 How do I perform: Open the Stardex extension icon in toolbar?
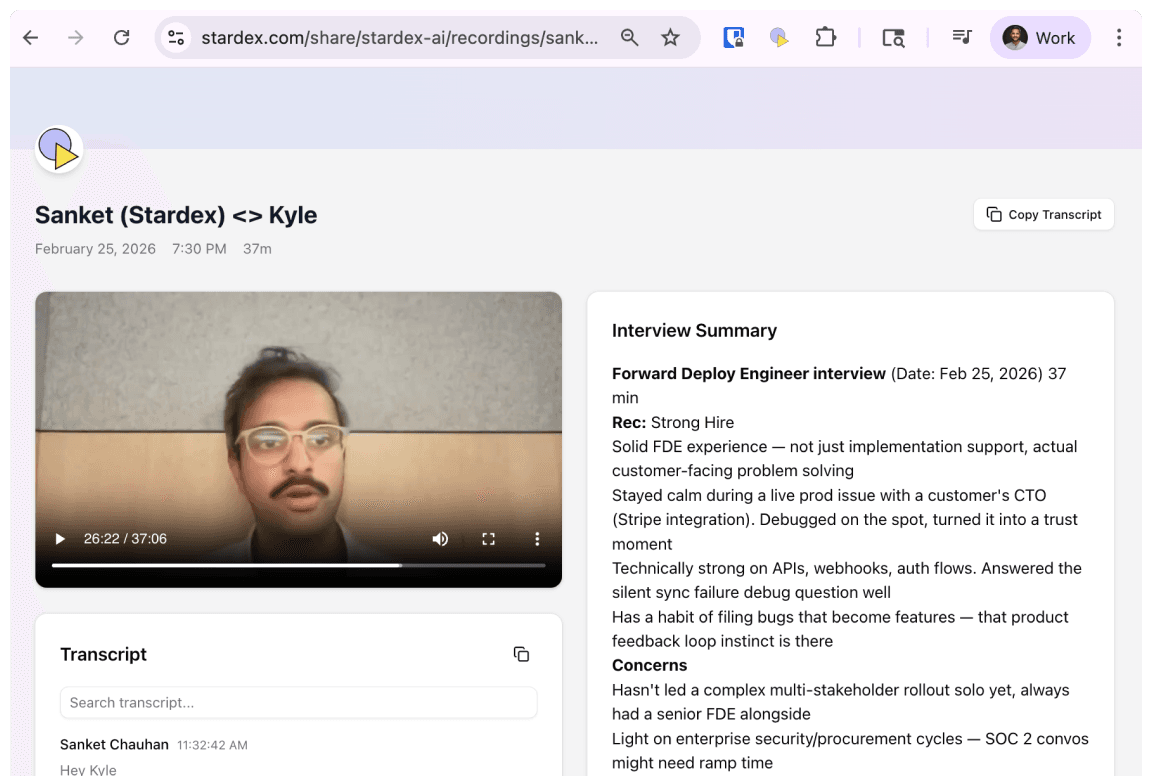tap(779, 37)
